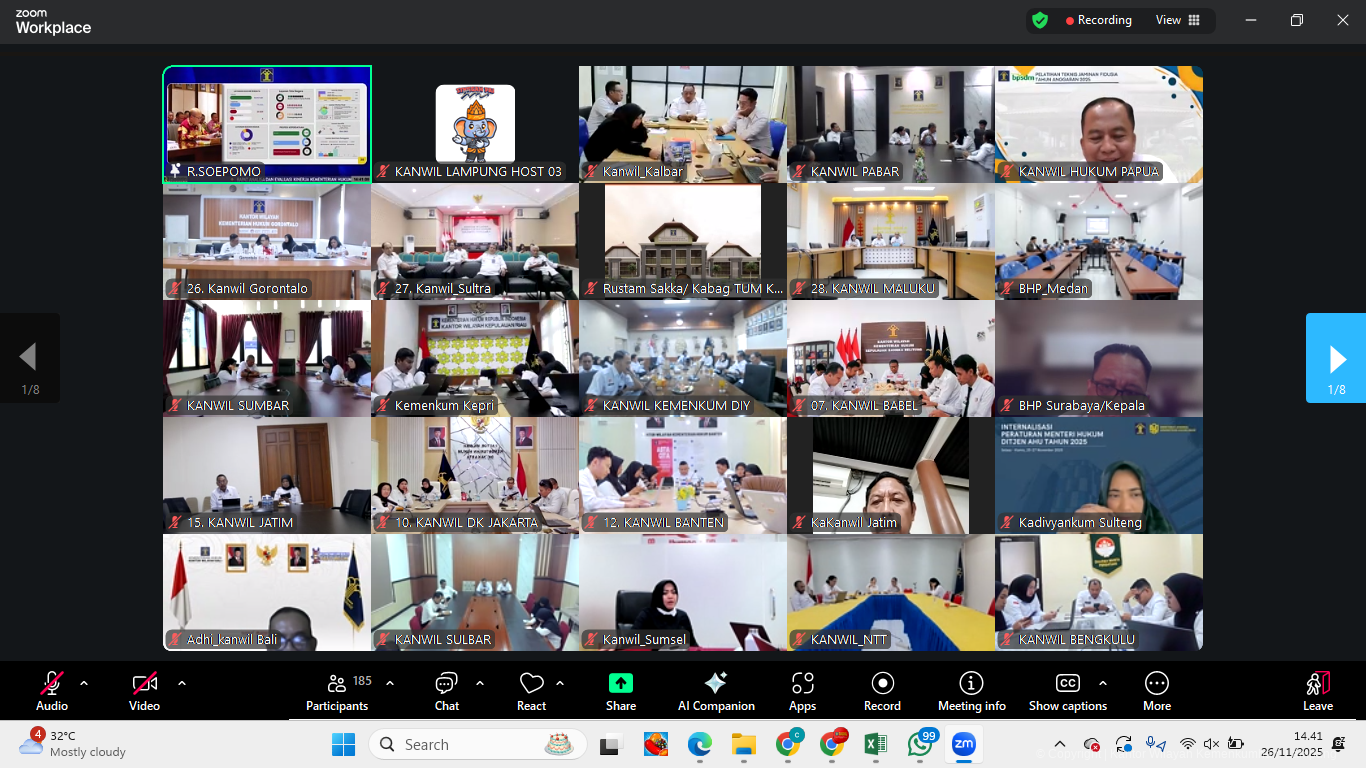Go to next page of participants

click(x=1336, y=358)
